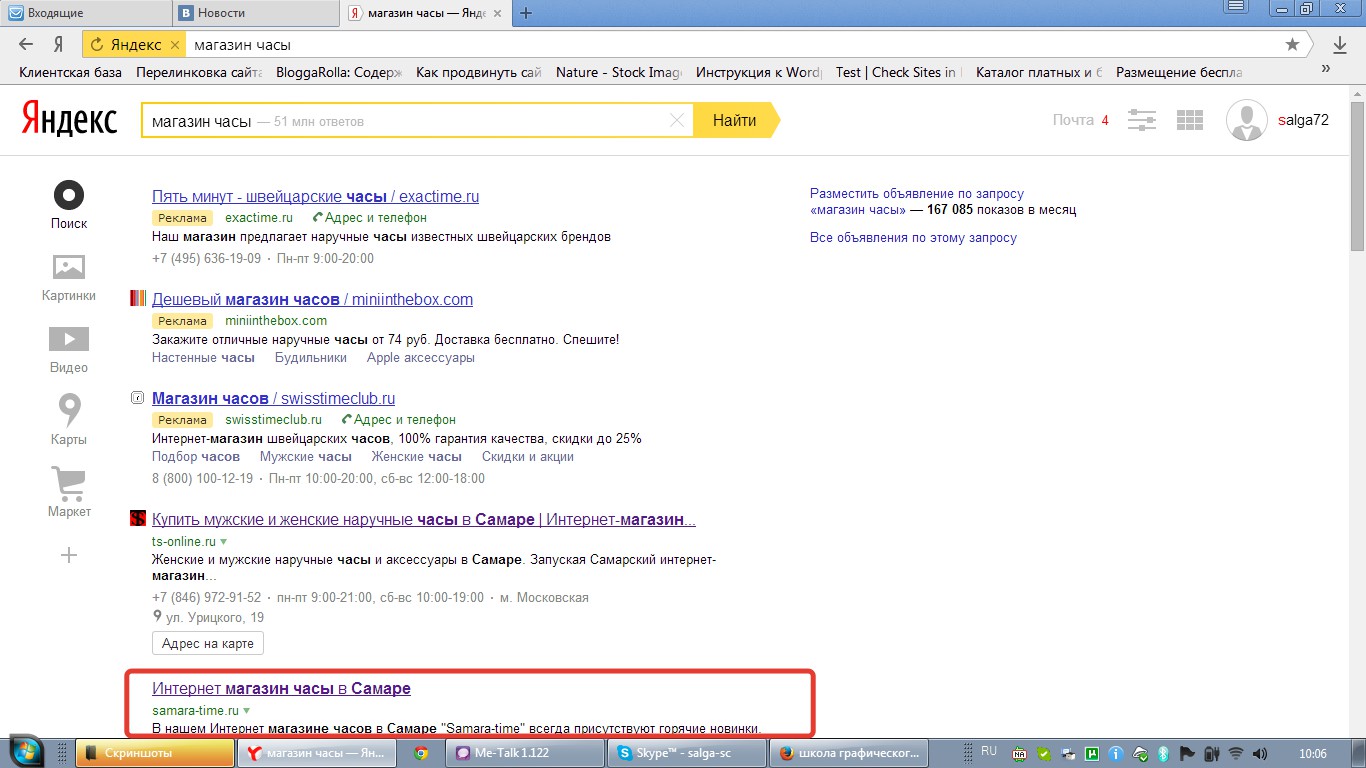Close the Яндекс chip in address bar
Screen dimensions: 1366x768
(175, 45)
